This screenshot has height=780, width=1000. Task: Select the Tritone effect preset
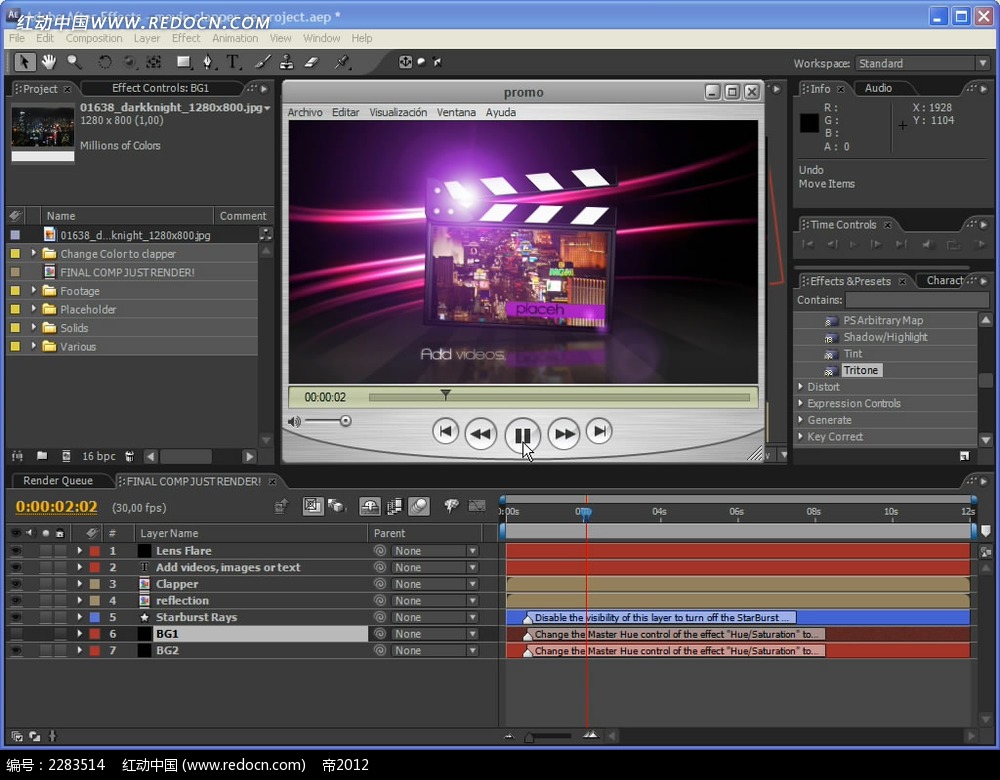click(860, 370)
